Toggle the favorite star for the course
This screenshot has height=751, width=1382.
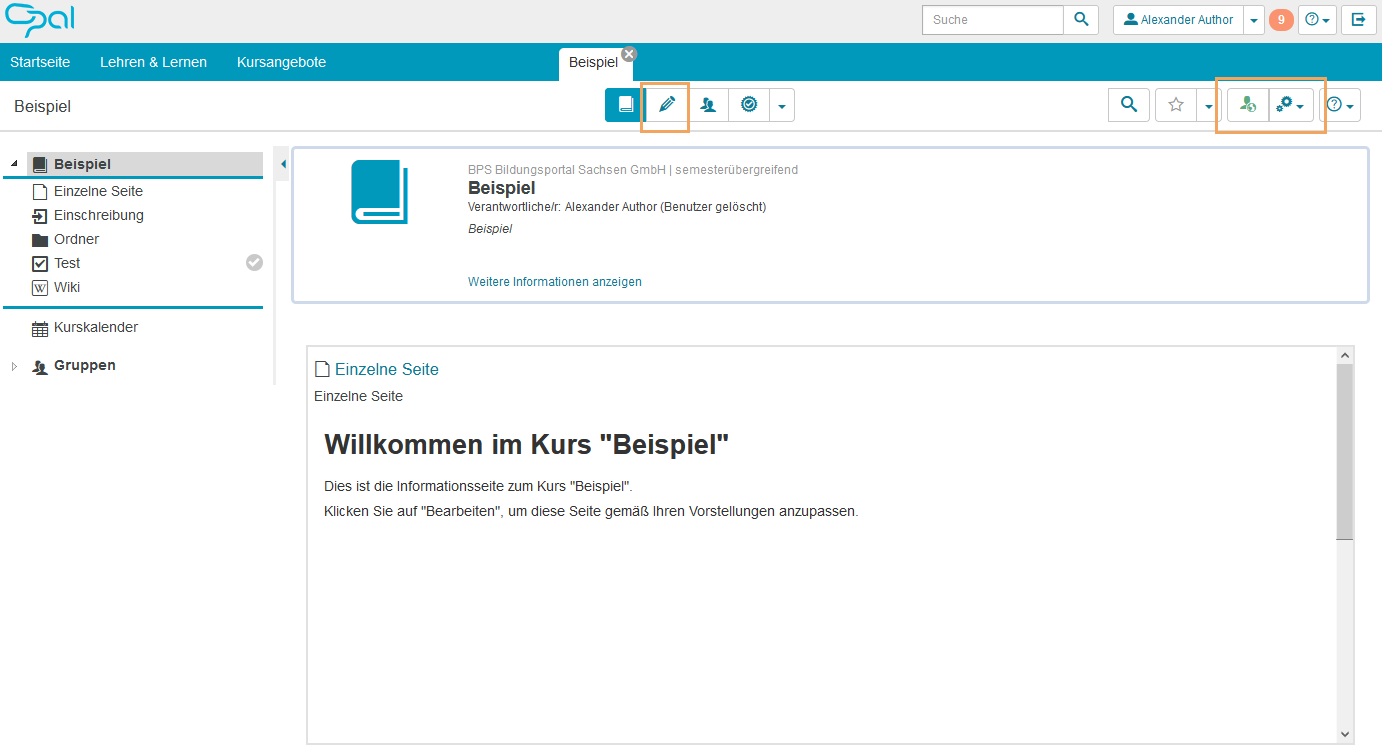(x=1176, y=104)
